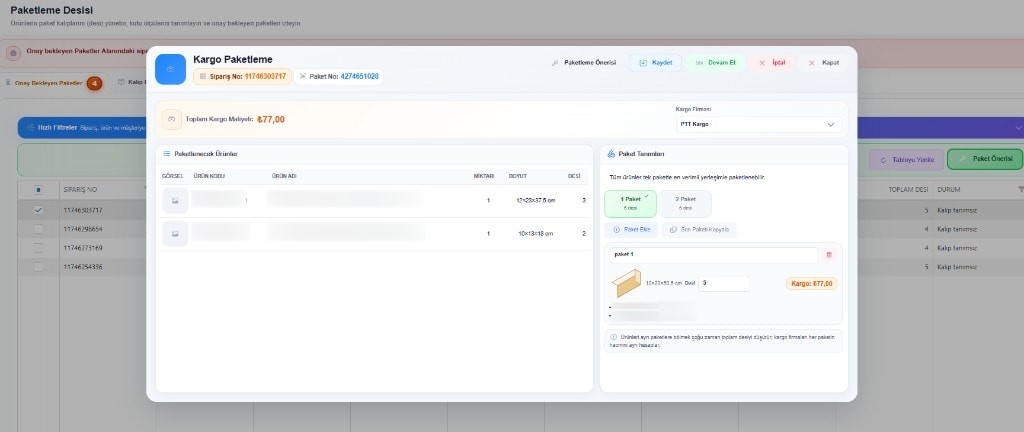Click the Desi input field showing 5
This screenshot has height=432, width=1024.
pyautogui.click(x=724, y=284)
